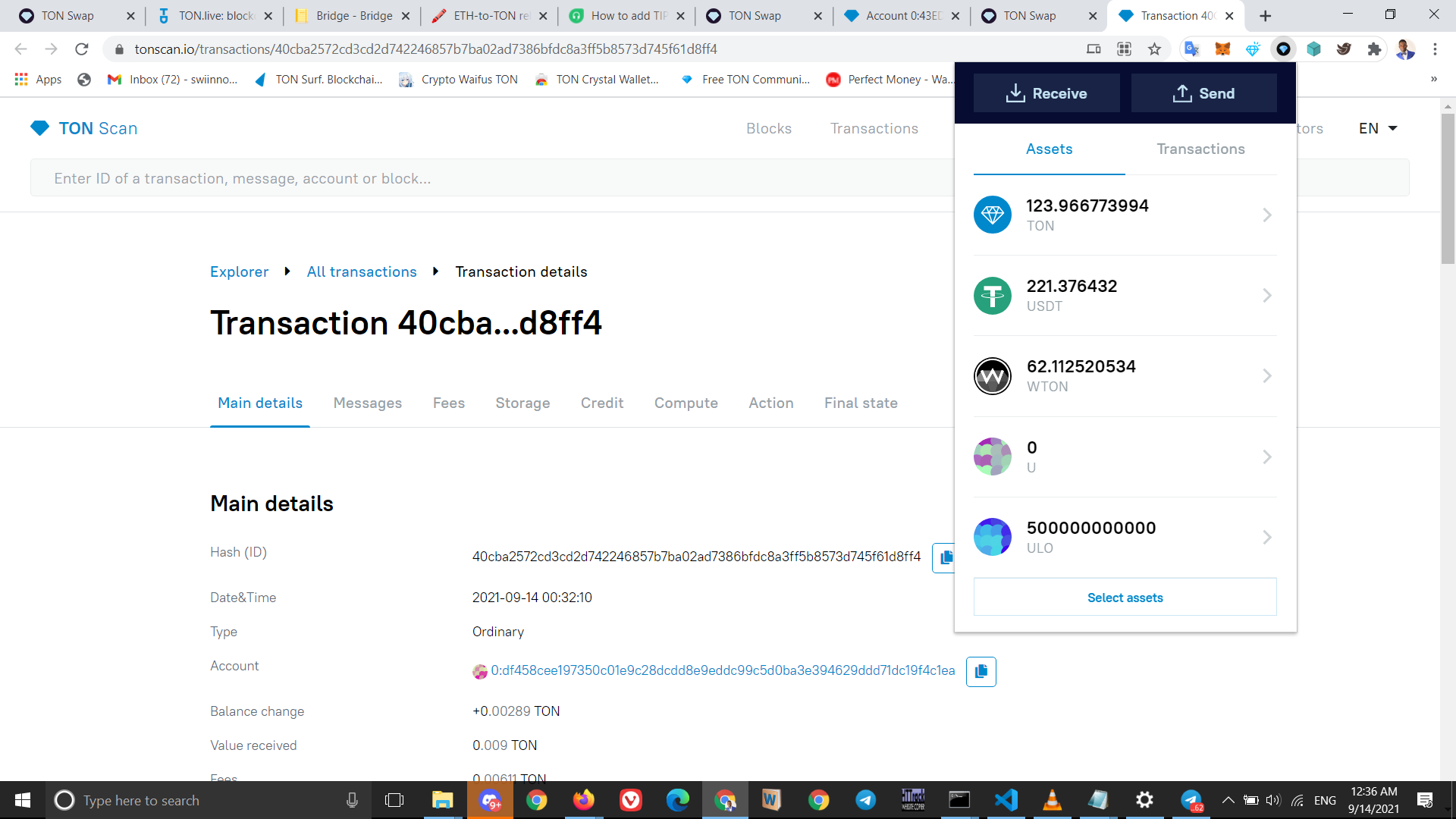The image size is (1456, 819).
Task: Open the U token asset icon
Action: point(993,457)
